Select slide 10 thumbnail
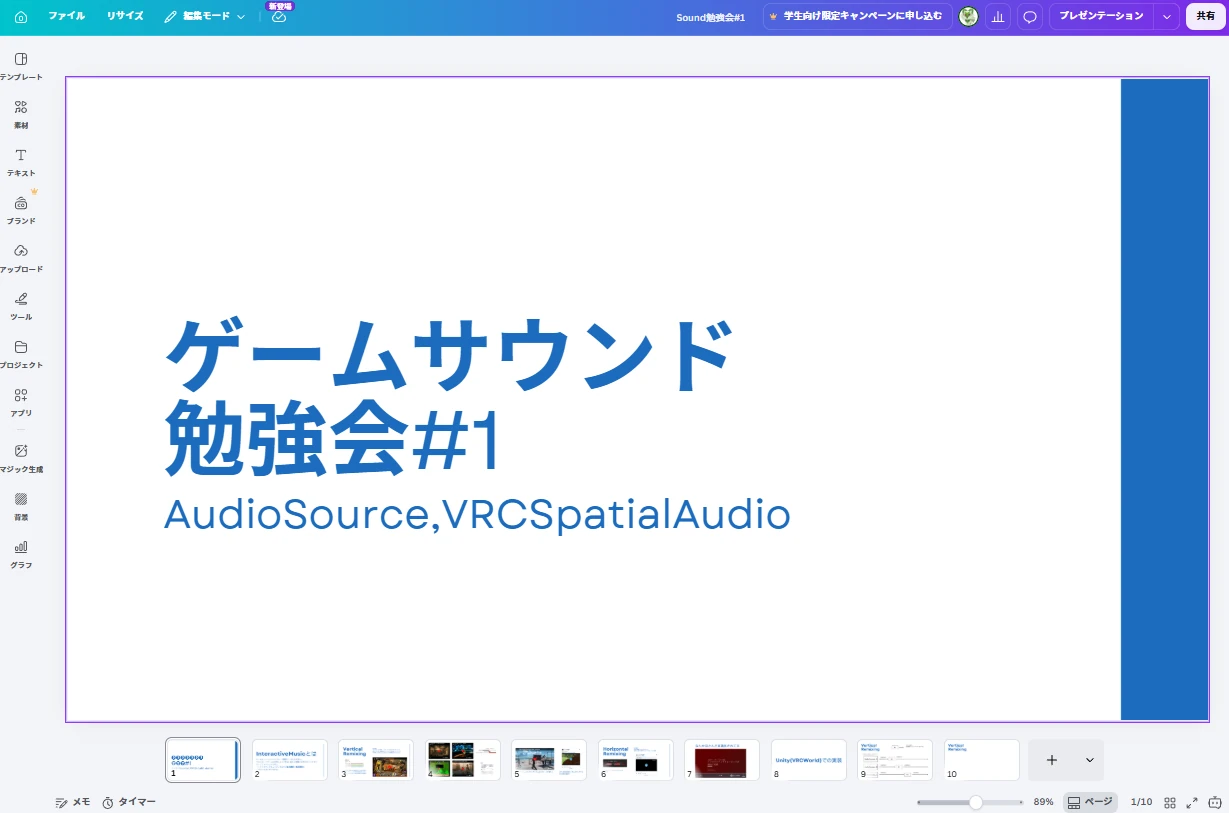 click(982, 760)
